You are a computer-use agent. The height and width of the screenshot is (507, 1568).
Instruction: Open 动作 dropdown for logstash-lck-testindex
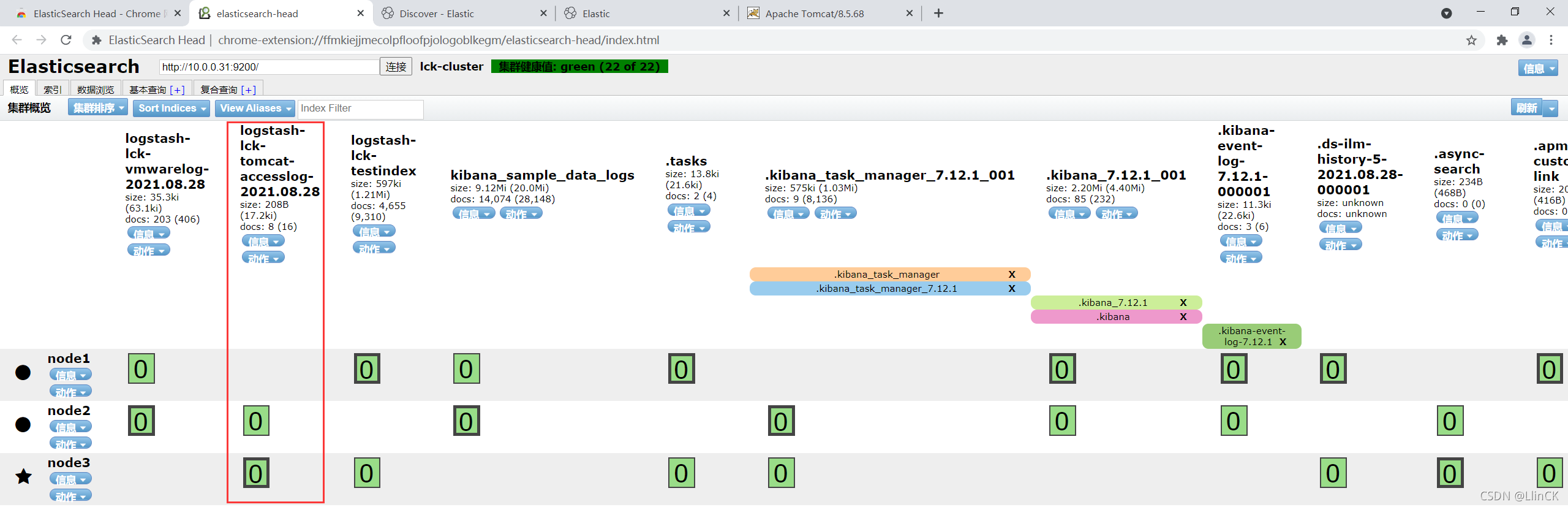click(374, 248)
